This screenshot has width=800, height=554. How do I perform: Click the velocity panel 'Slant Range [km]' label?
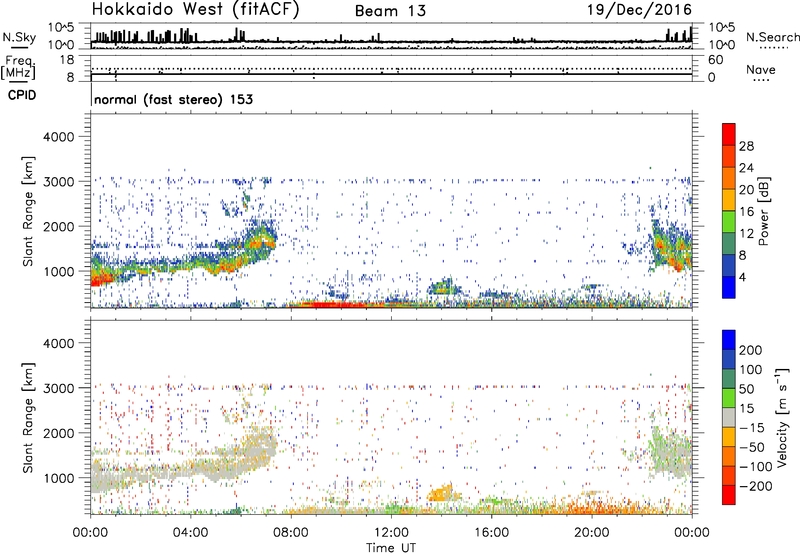click(28, 418)
